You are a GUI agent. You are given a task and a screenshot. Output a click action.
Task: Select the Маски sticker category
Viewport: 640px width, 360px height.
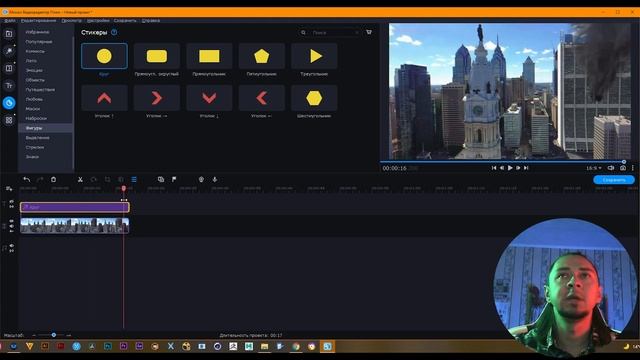pos(33,109)
